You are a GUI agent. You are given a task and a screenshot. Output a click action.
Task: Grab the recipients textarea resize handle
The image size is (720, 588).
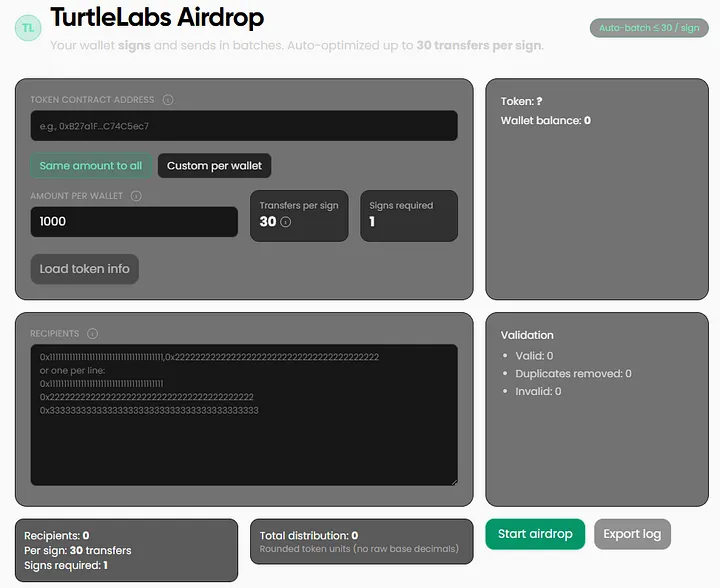tap(454, 482)
